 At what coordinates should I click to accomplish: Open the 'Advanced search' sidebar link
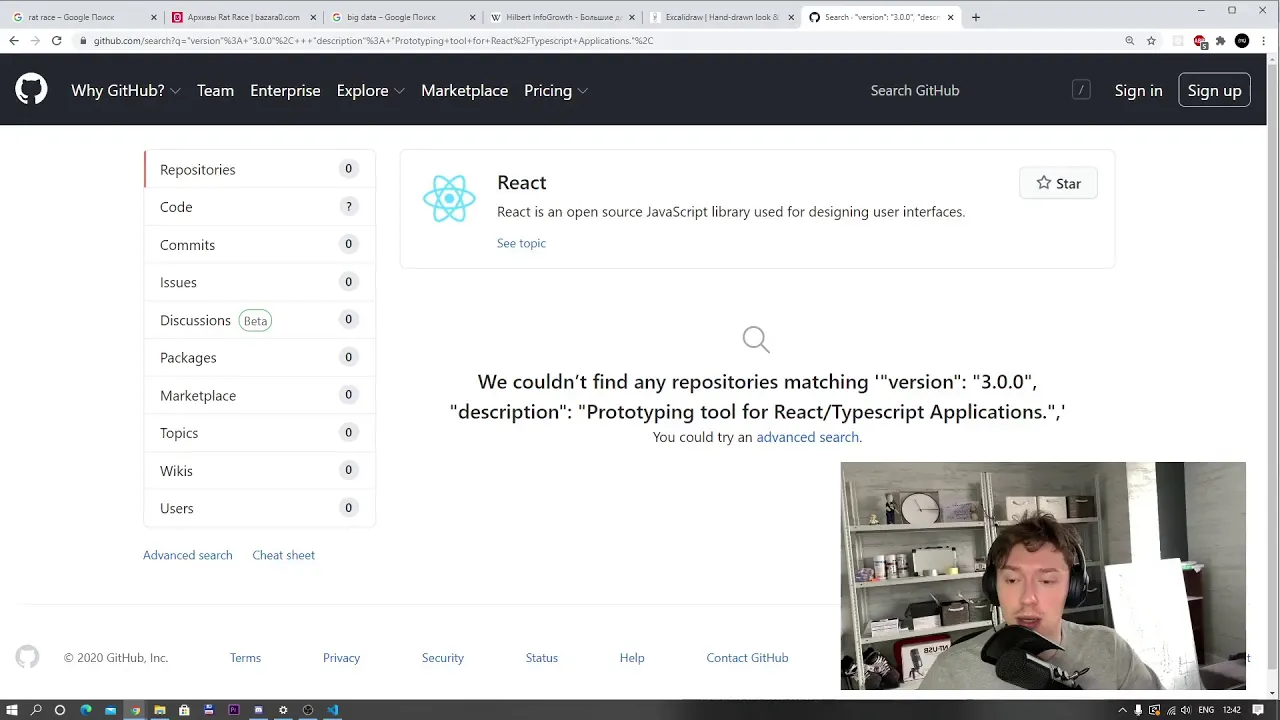point(187,555)
